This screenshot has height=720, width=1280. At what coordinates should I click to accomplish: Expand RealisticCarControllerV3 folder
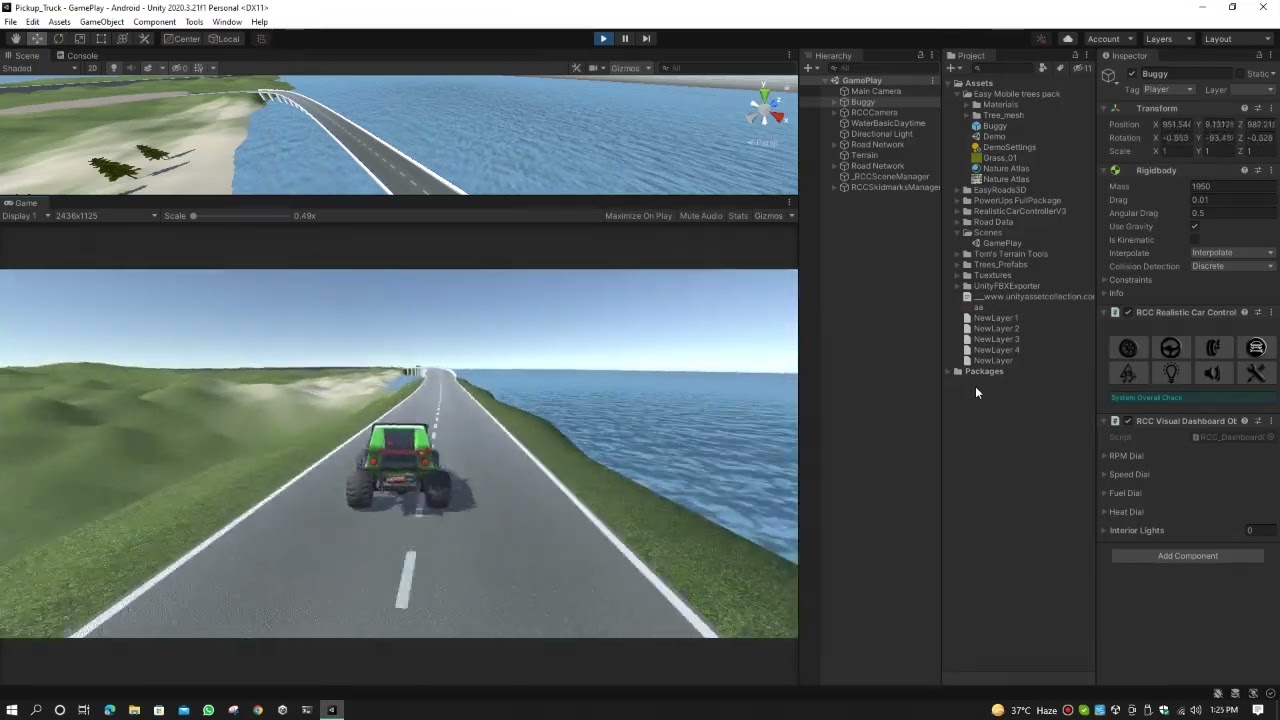click(x=957, y=211)
